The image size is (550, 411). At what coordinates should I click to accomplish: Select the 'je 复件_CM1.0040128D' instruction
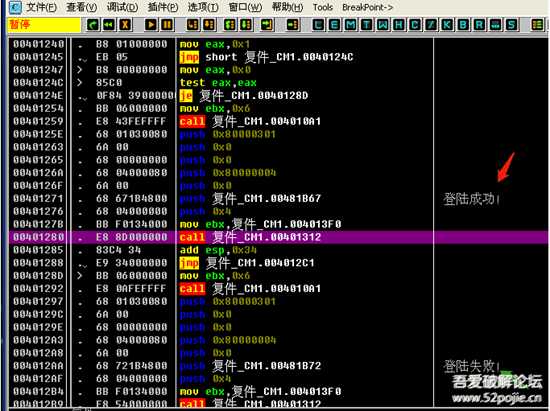pyautogui.click(x=244, y=96)
